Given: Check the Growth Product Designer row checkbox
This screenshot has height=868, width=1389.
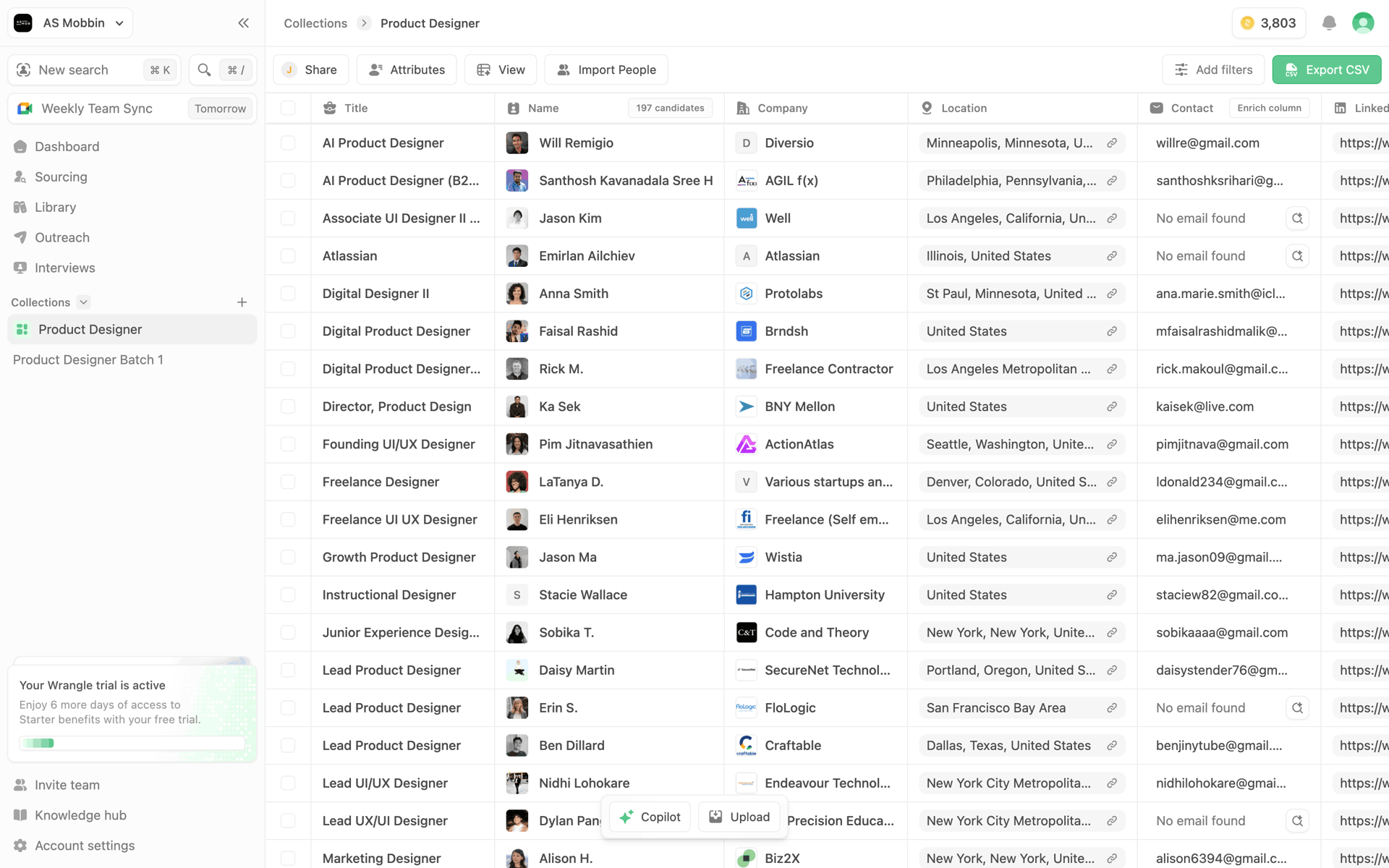Looking at the screenshot, I should (x=288, y=558).
